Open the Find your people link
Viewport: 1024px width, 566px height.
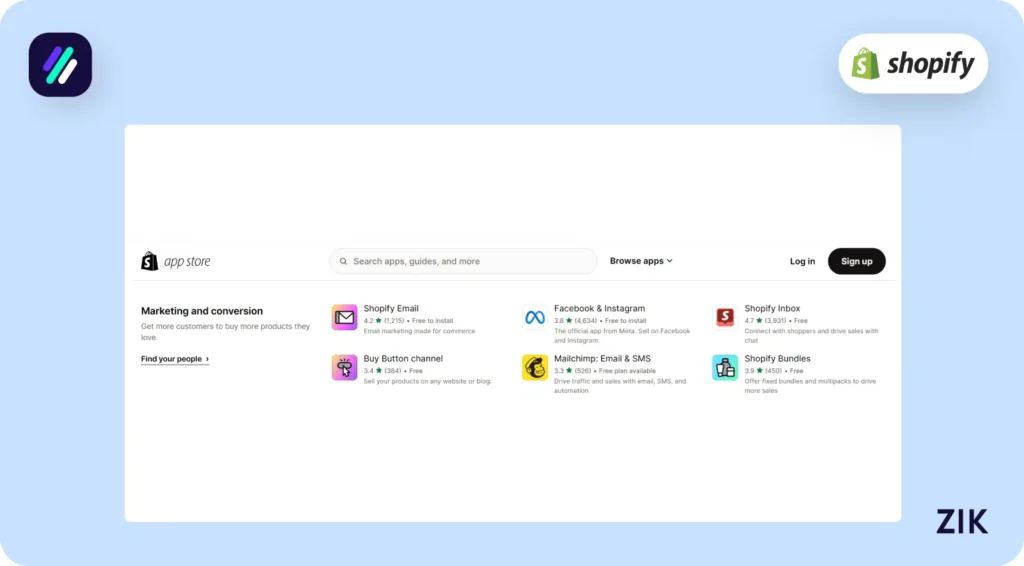point(175,359)
